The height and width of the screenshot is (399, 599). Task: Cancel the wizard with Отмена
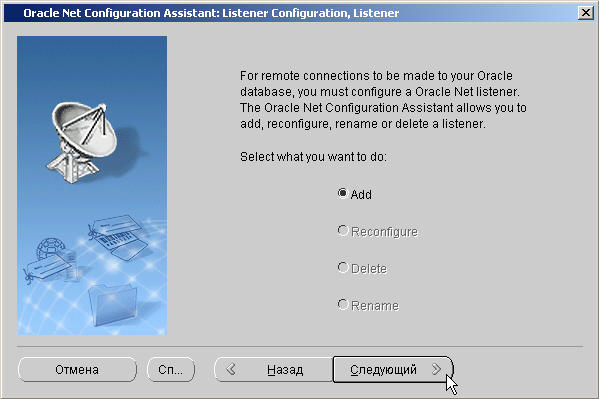point(77,370)
